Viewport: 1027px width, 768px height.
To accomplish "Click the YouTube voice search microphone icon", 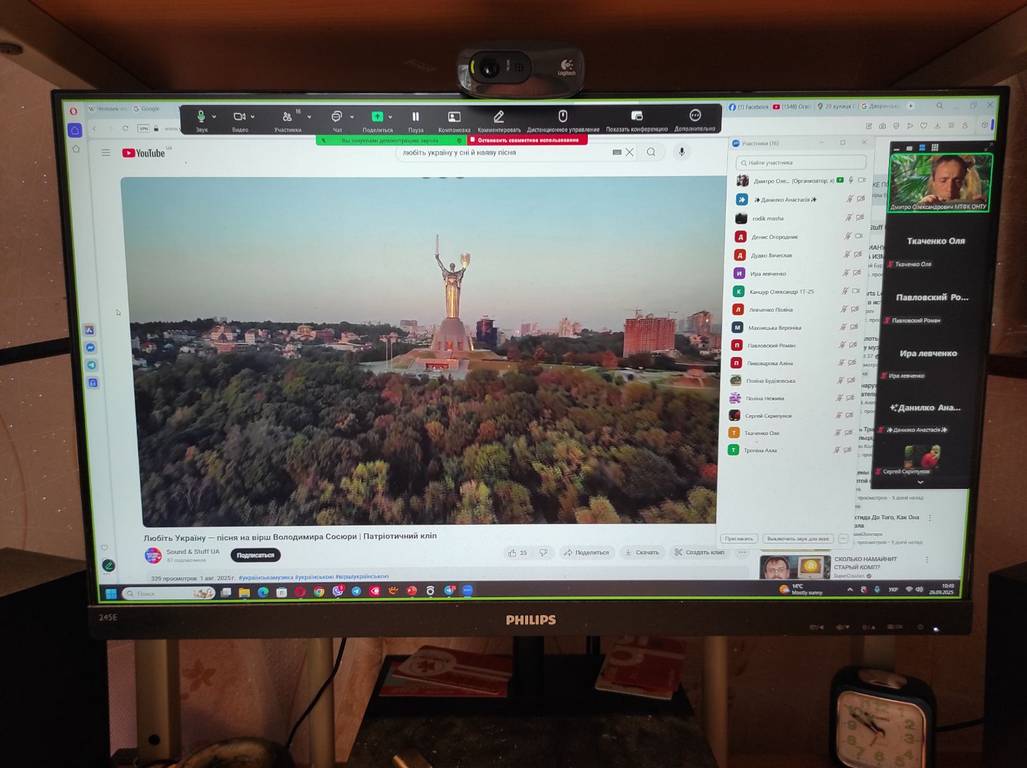I will coord(682,152).
